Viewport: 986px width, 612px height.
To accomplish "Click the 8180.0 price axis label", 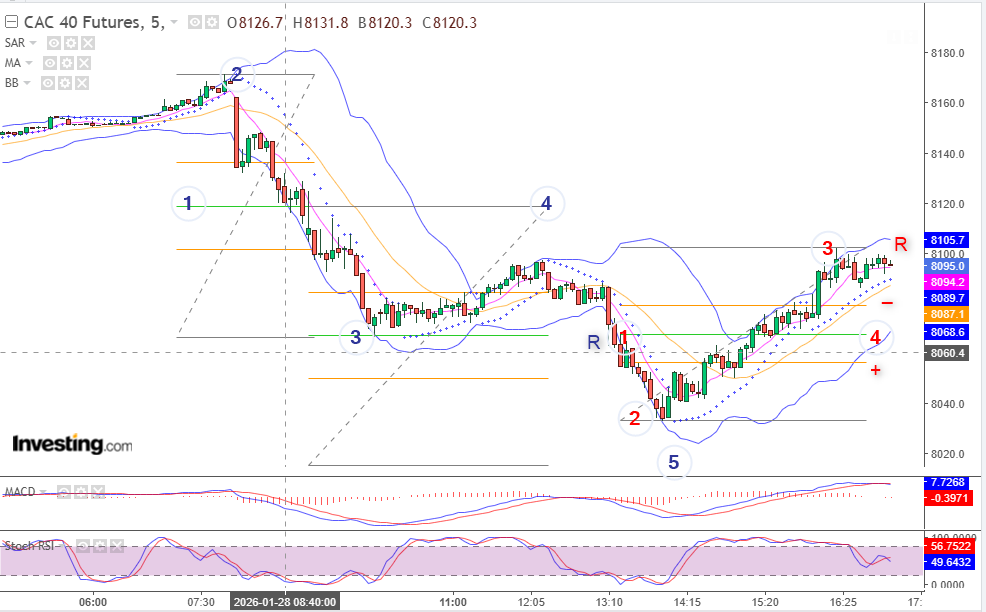I will (948, 53).
